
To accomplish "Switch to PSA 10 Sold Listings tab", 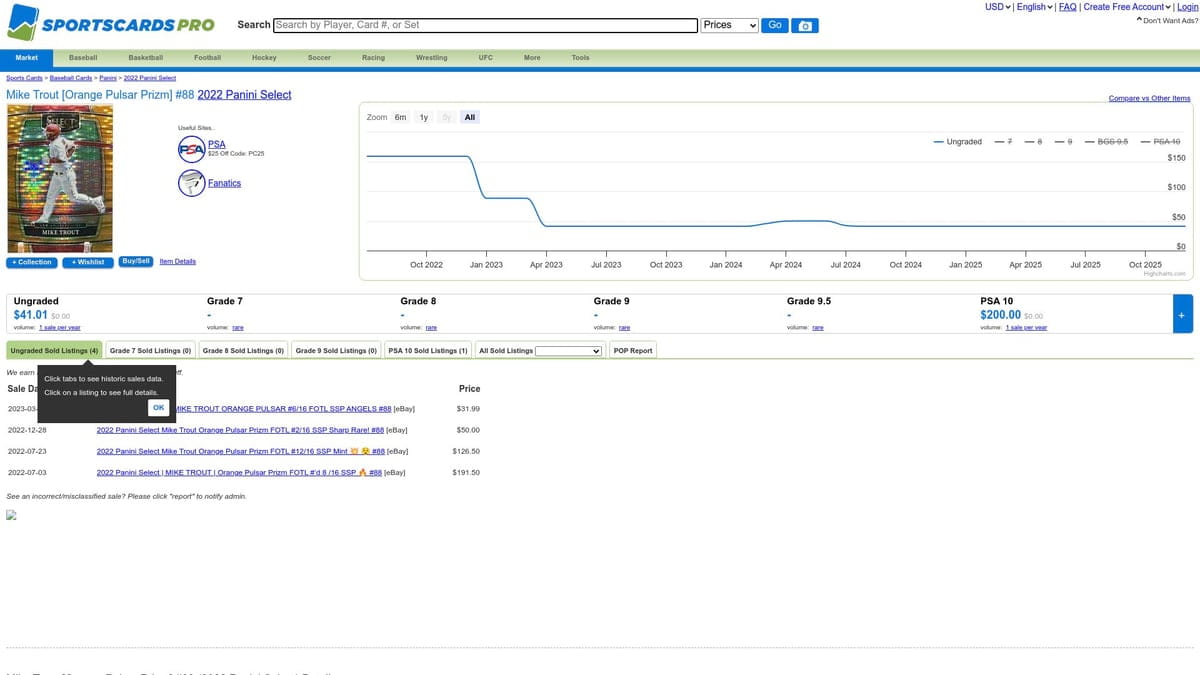I will (427, 351).
